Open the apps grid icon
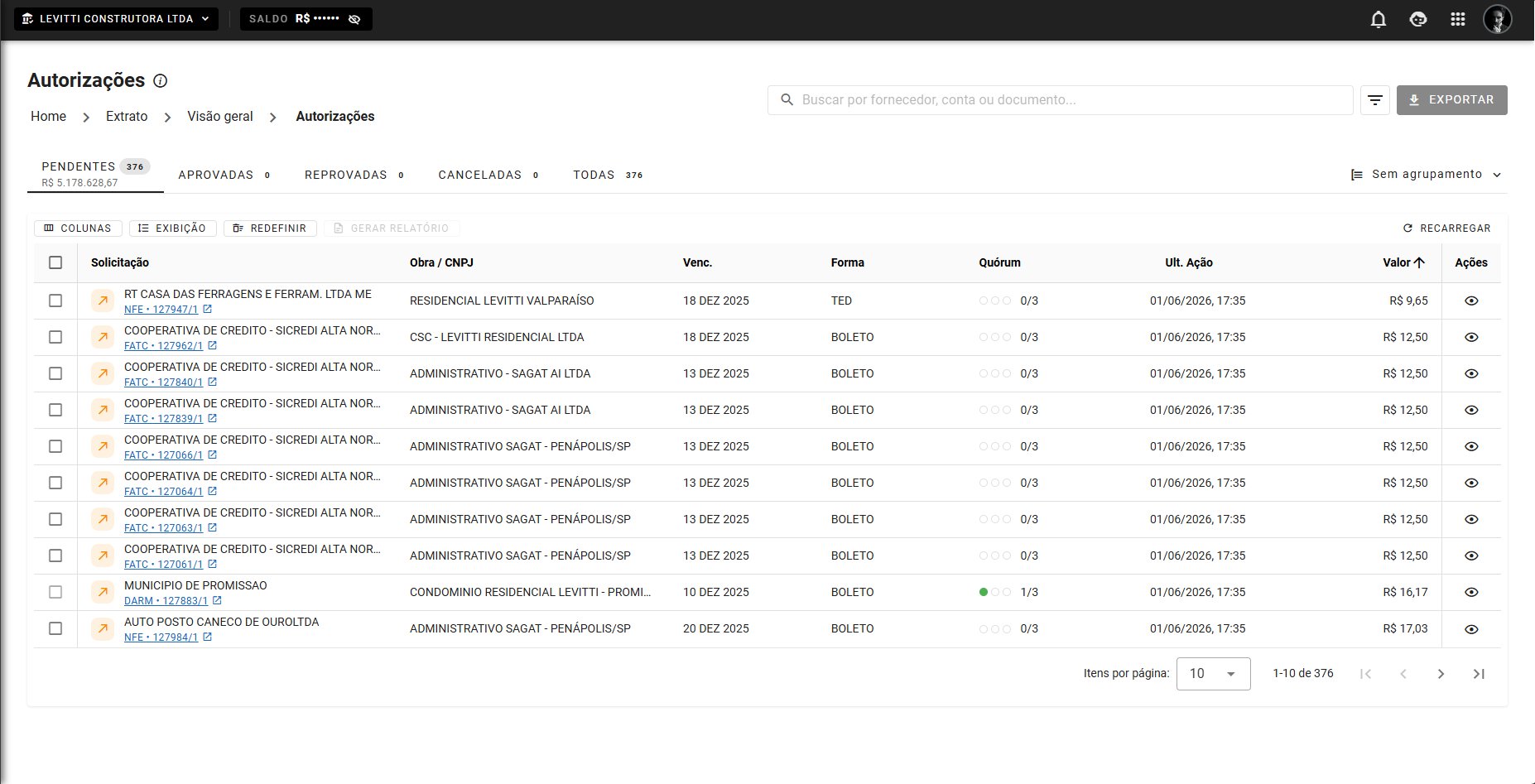 tap(1458, 19)
